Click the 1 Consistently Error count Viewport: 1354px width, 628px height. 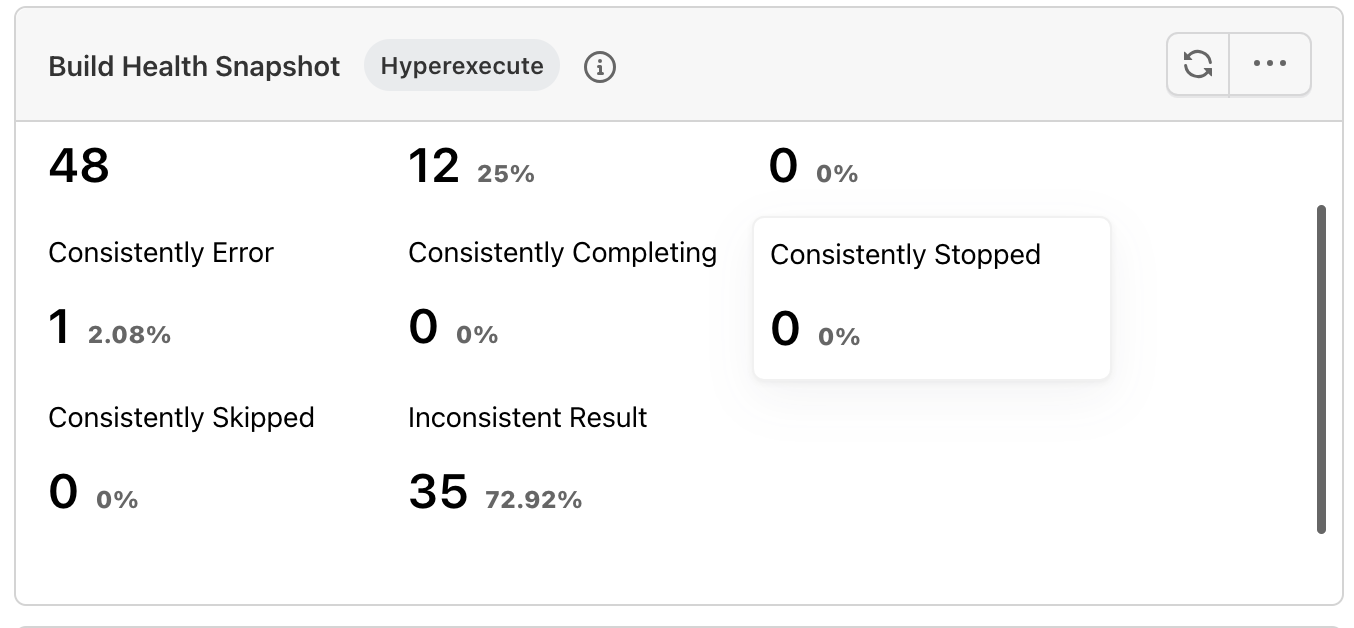click(x=60, y=327)
